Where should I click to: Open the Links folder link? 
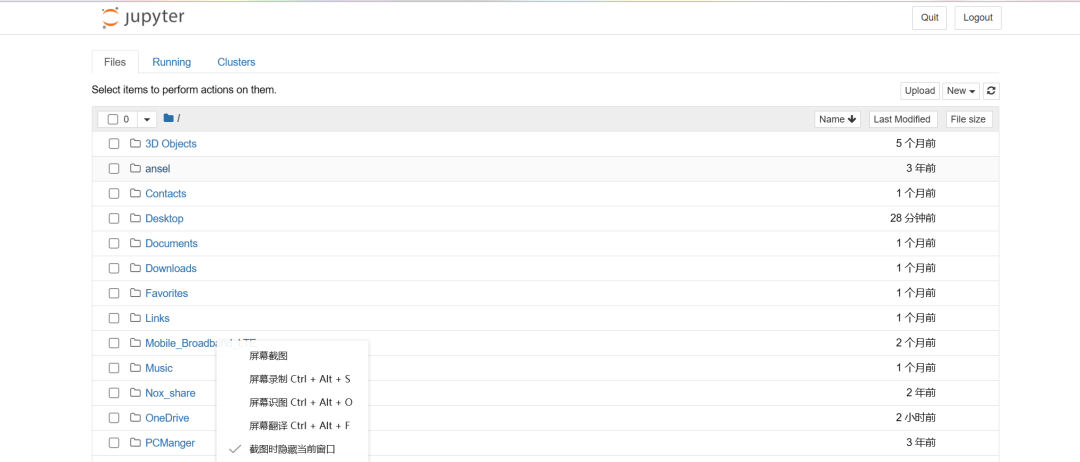158,318
